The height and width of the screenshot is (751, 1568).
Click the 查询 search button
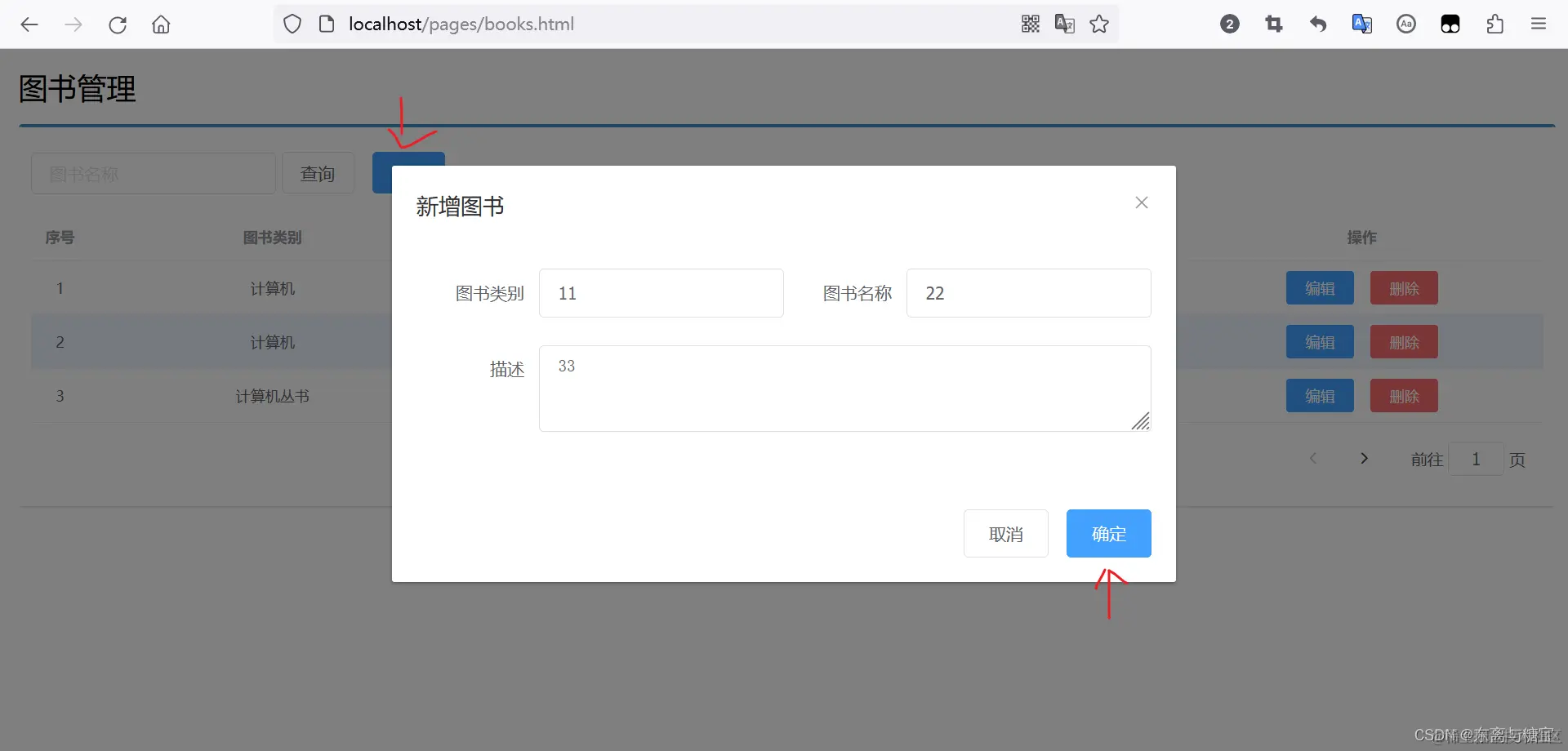[x=318, y=173]
